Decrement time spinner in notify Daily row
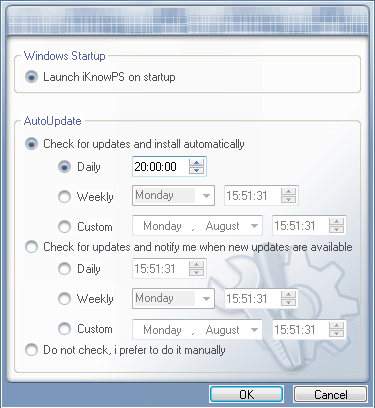Viewport: 375px width, 408px height. (x=197, y=272)
